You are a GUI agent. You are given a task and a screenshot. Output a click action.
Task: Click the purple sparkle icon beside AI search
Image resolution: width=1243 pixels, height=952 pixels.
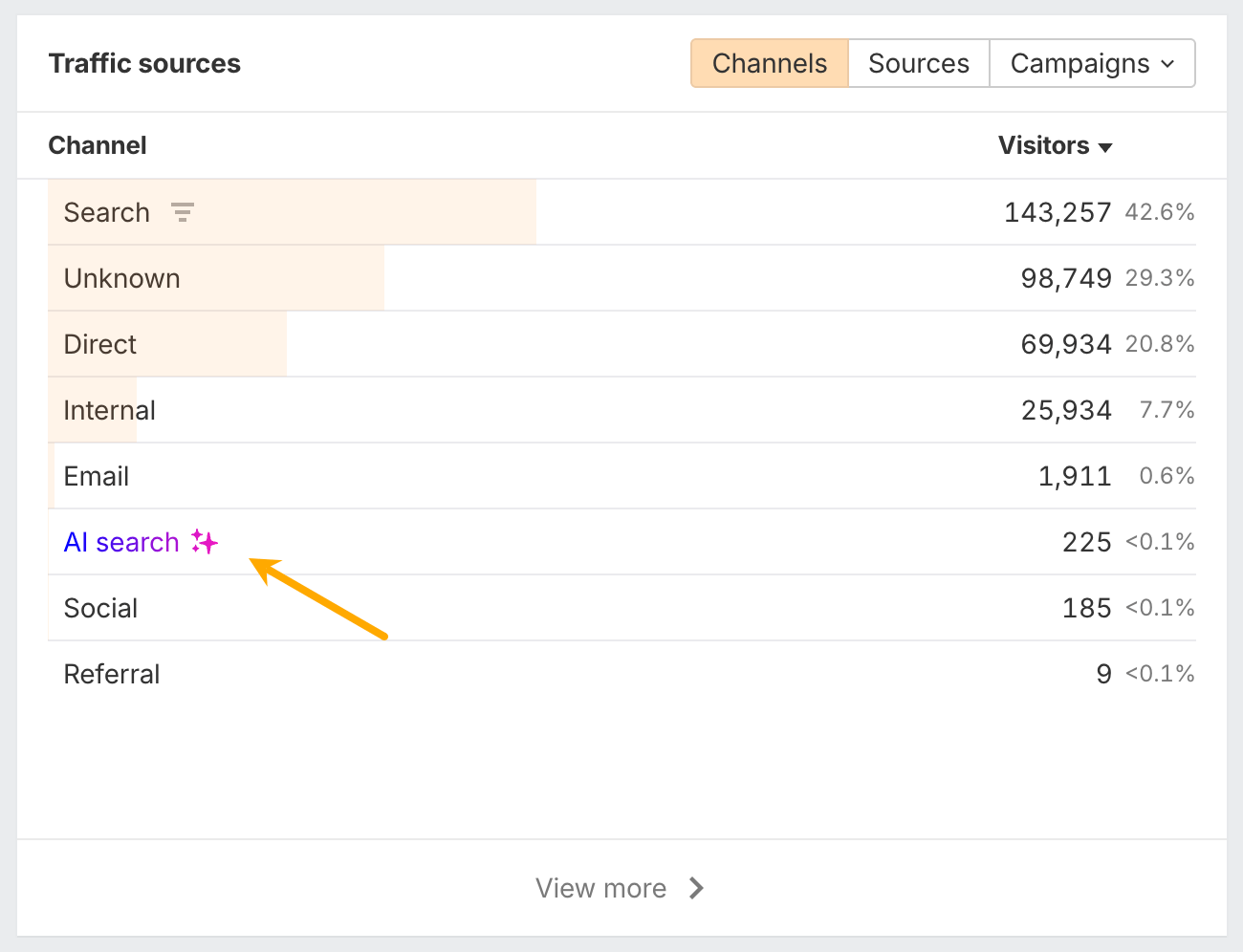[x=204, y=542]
